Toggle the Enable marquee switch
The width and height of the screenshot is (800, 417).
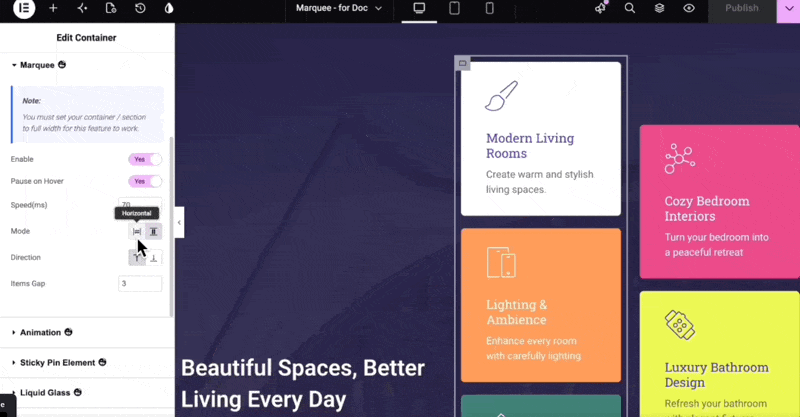(x=145, y=159)
